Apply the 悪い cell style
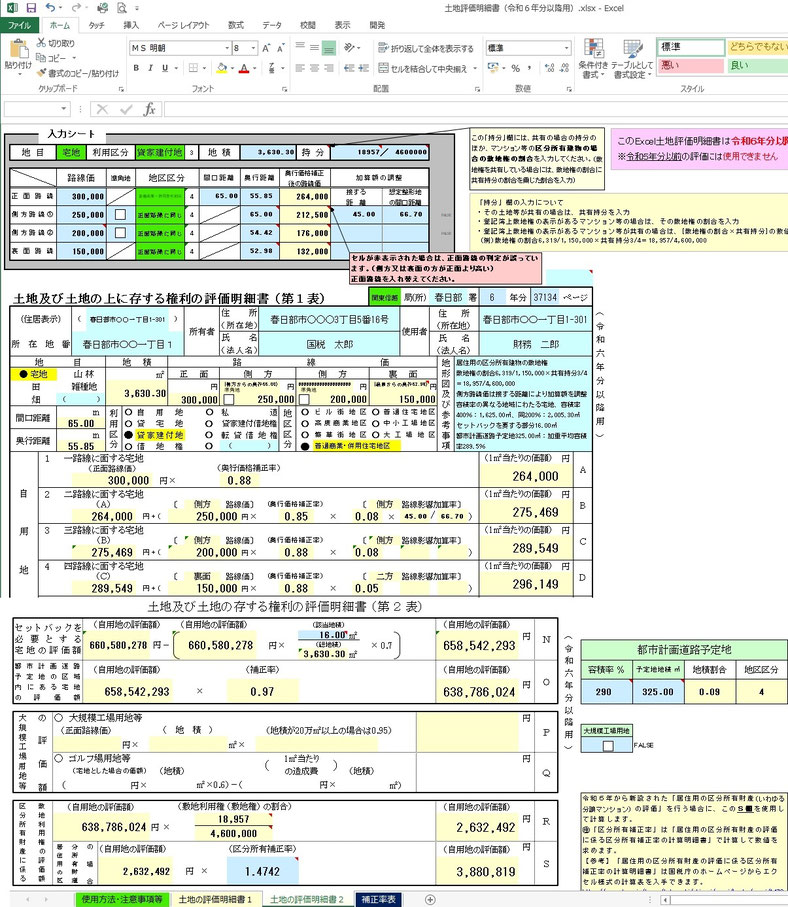 pyautogui.click(x=691, y=65)
